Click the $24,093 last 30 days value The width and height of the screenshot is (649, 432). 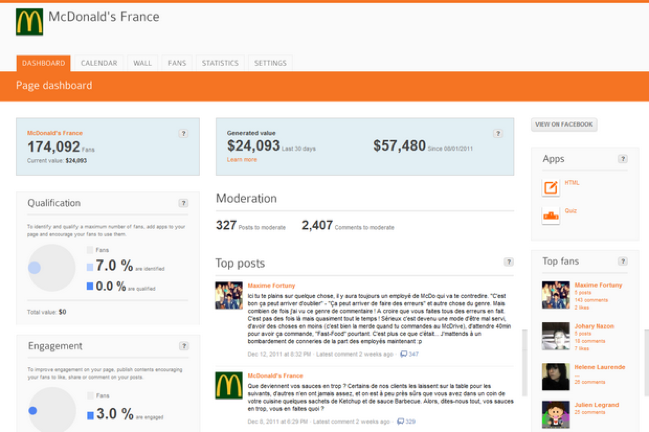pos(271,146)
